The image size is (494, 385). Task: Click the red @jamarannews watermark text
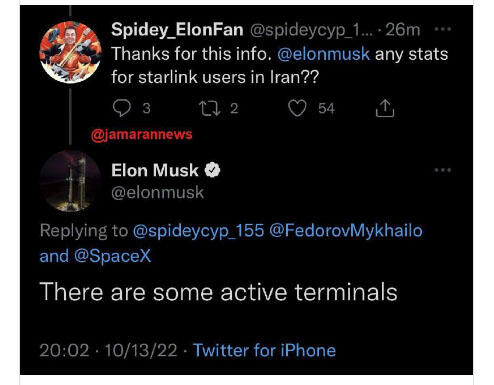pyautogui.click(x=142, y=134)
